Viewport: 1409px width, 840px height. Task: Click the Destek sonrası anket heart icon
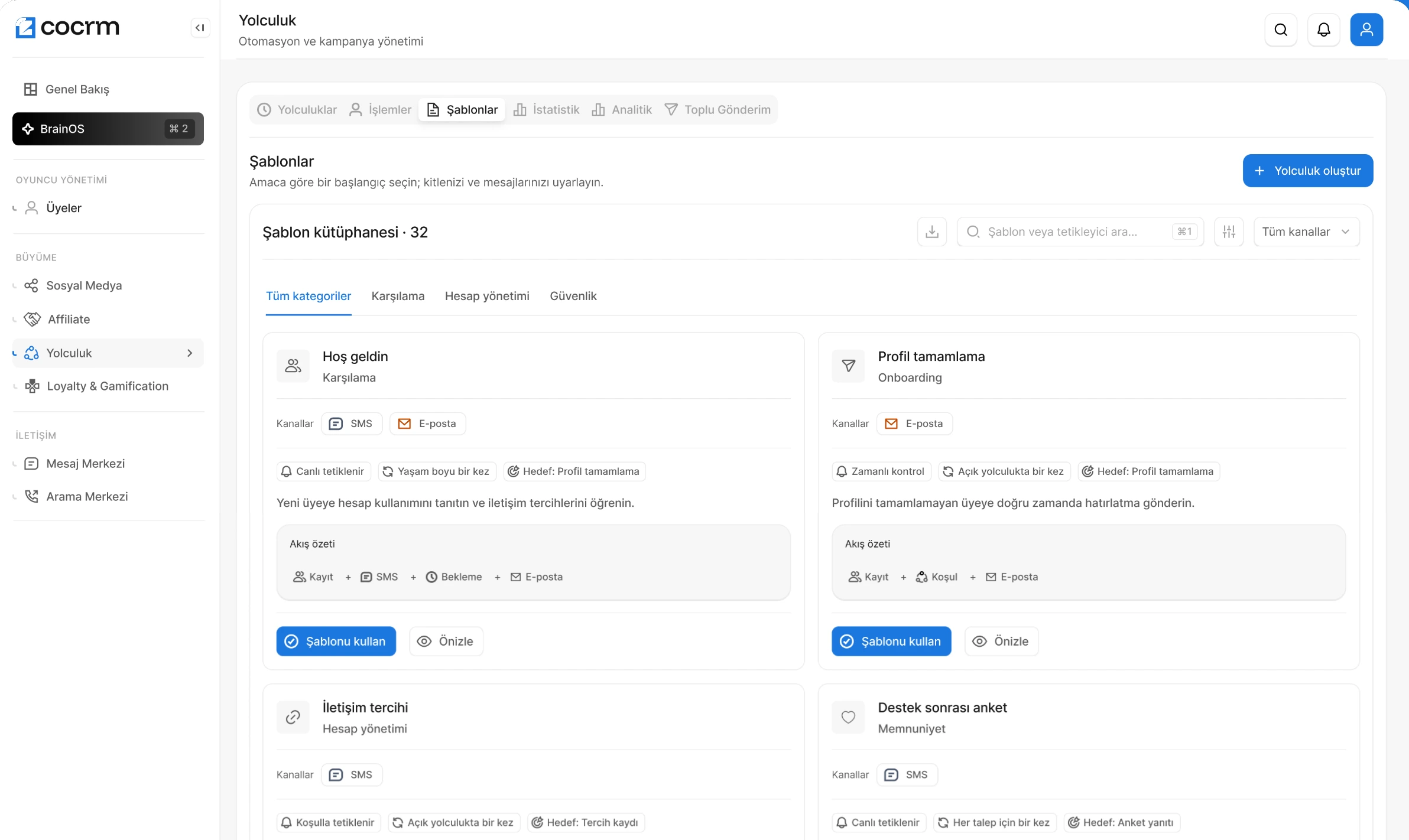[848, 717]
